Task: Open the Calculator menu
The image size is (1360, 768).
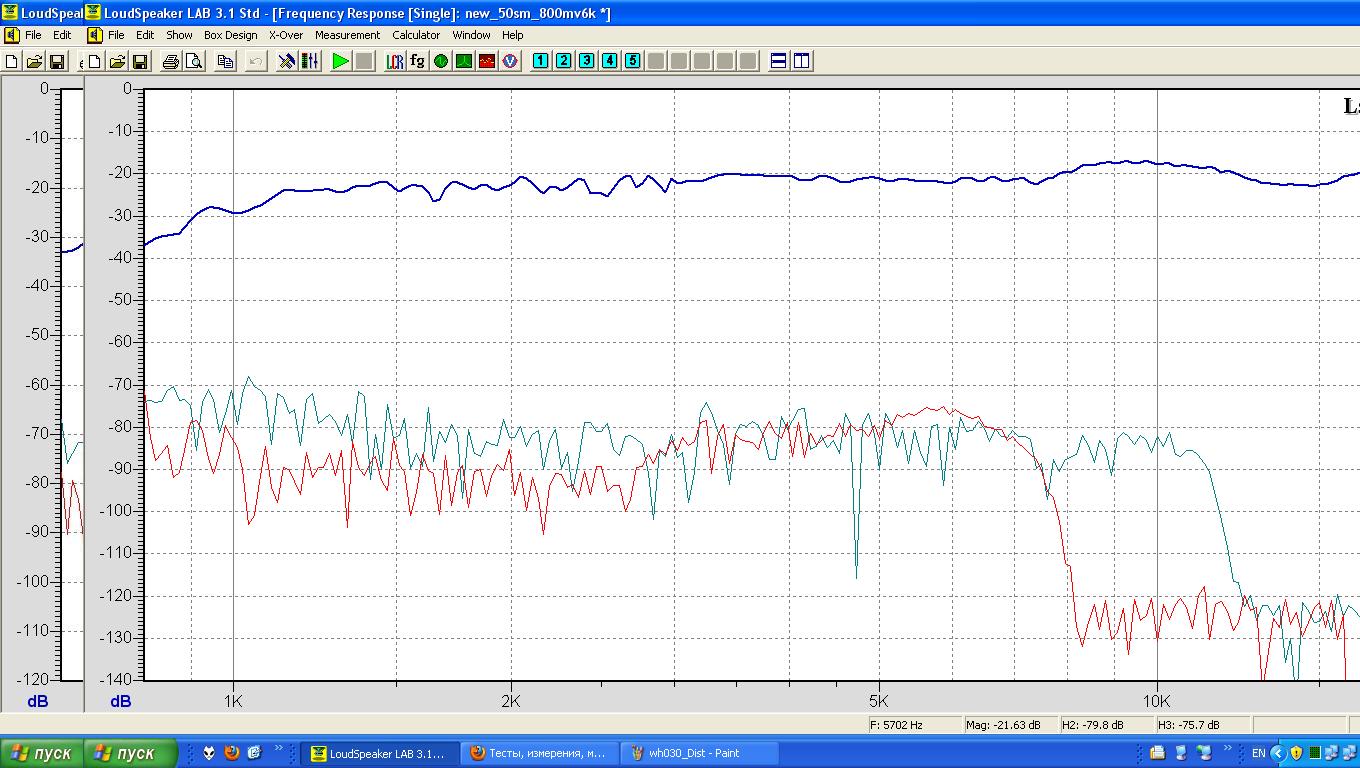Action: (x=416, y=35)
